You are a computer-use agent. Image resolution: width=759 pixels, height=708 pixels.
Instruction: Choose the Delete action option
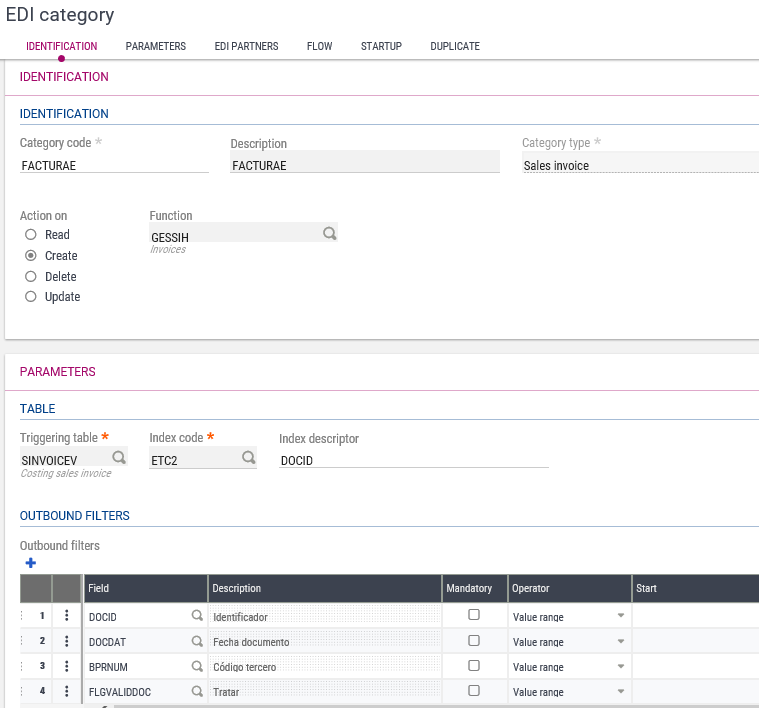31,277
